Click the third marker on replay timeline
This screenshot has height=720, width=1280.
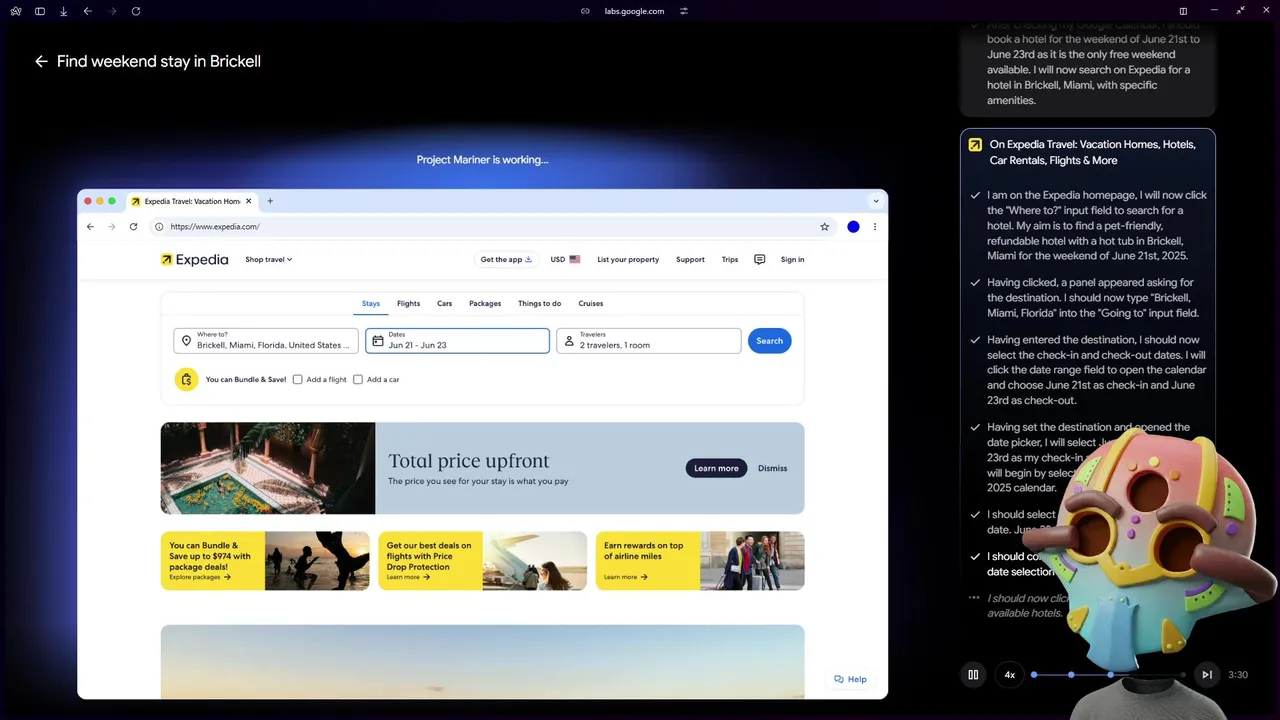[1110, 675]
